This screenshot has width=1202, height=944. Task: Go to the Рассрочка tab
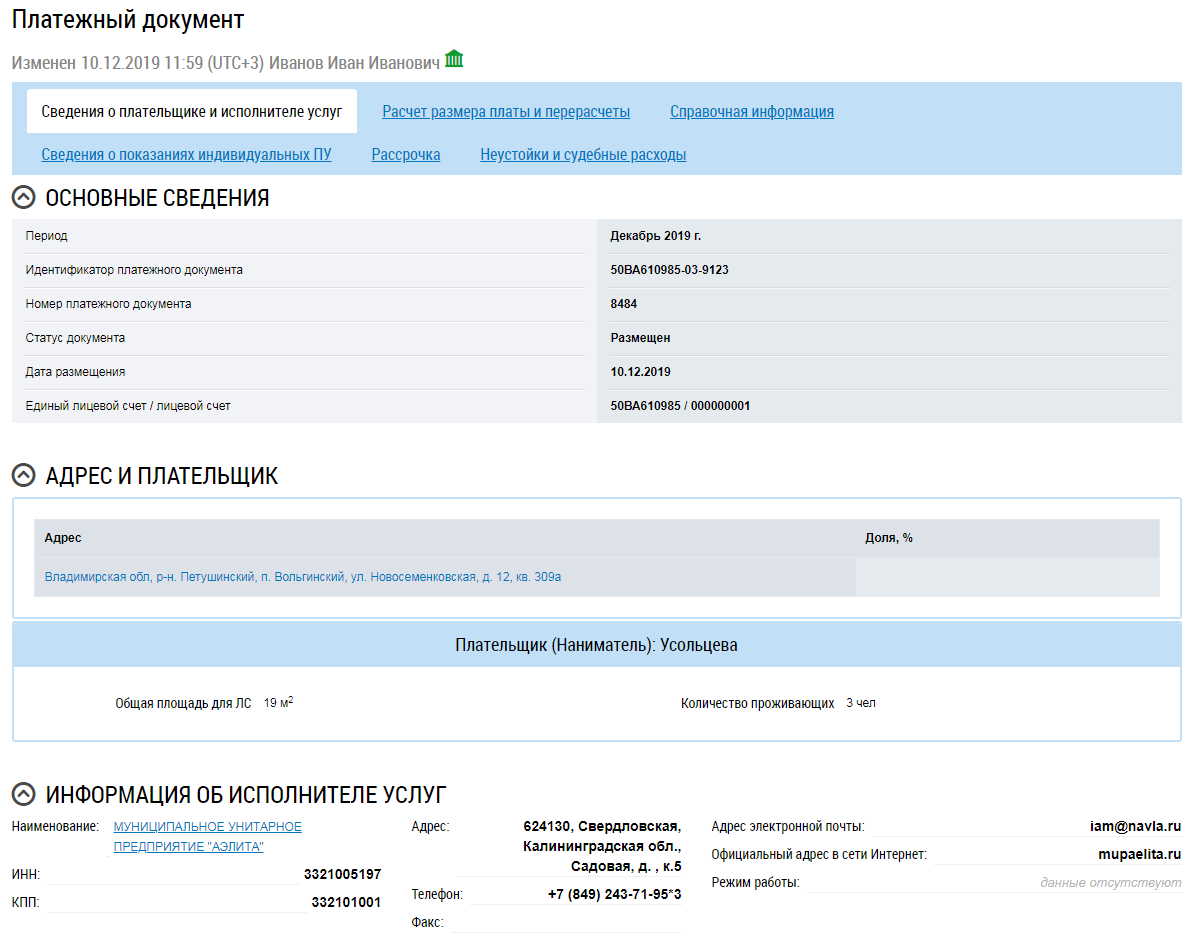click(x=405, y=155)
